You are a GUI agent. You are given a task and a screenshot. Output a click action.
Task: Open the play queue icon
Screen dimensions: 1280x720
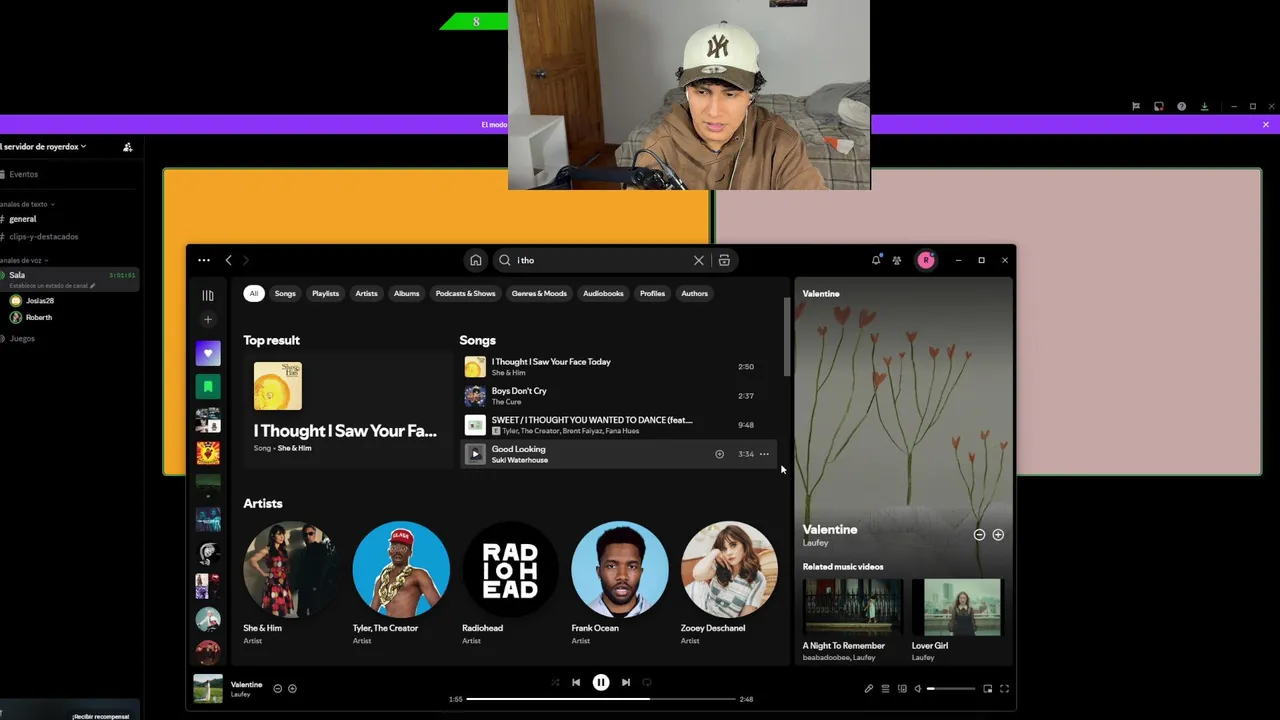click(x=885, y=689)
